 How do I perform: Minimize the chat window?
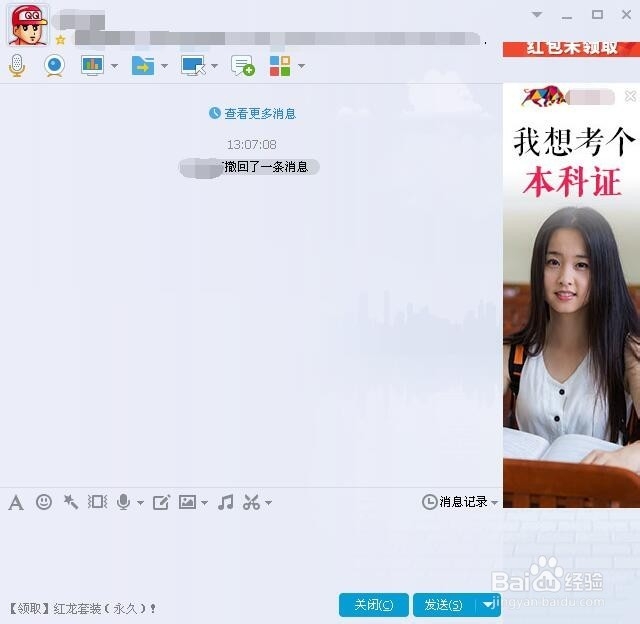tap(567, 17)
